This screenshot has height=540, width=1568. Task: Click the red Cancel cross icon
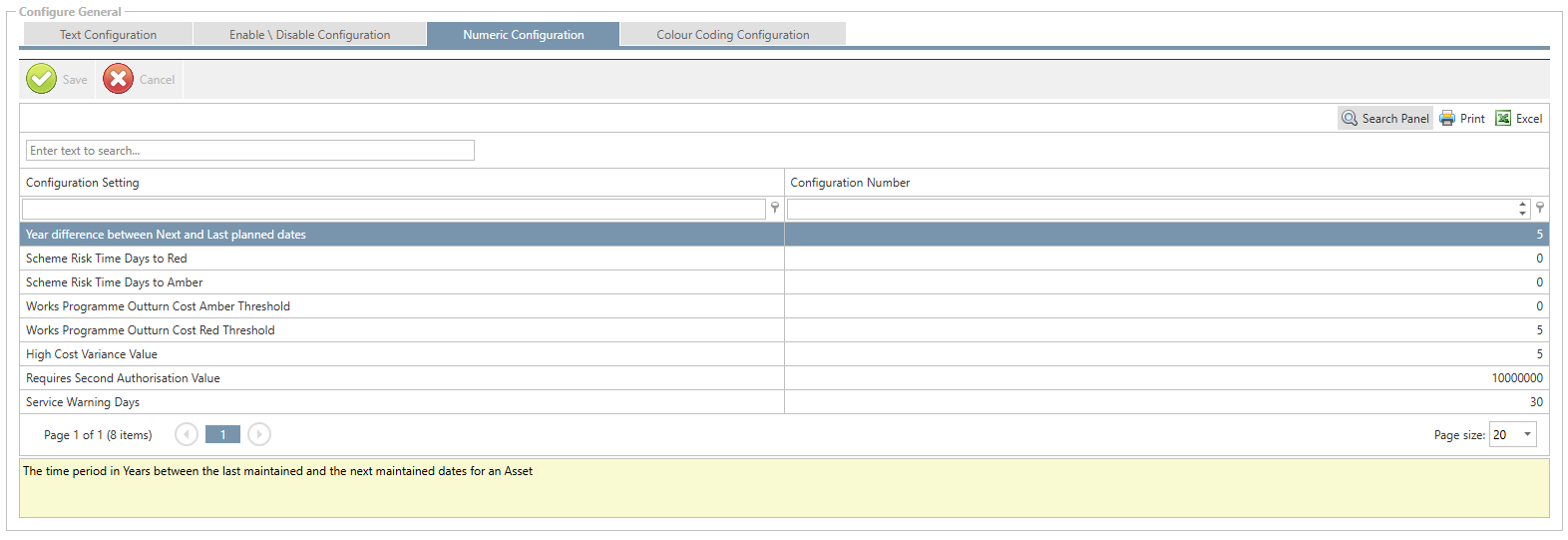click(118, 79)
